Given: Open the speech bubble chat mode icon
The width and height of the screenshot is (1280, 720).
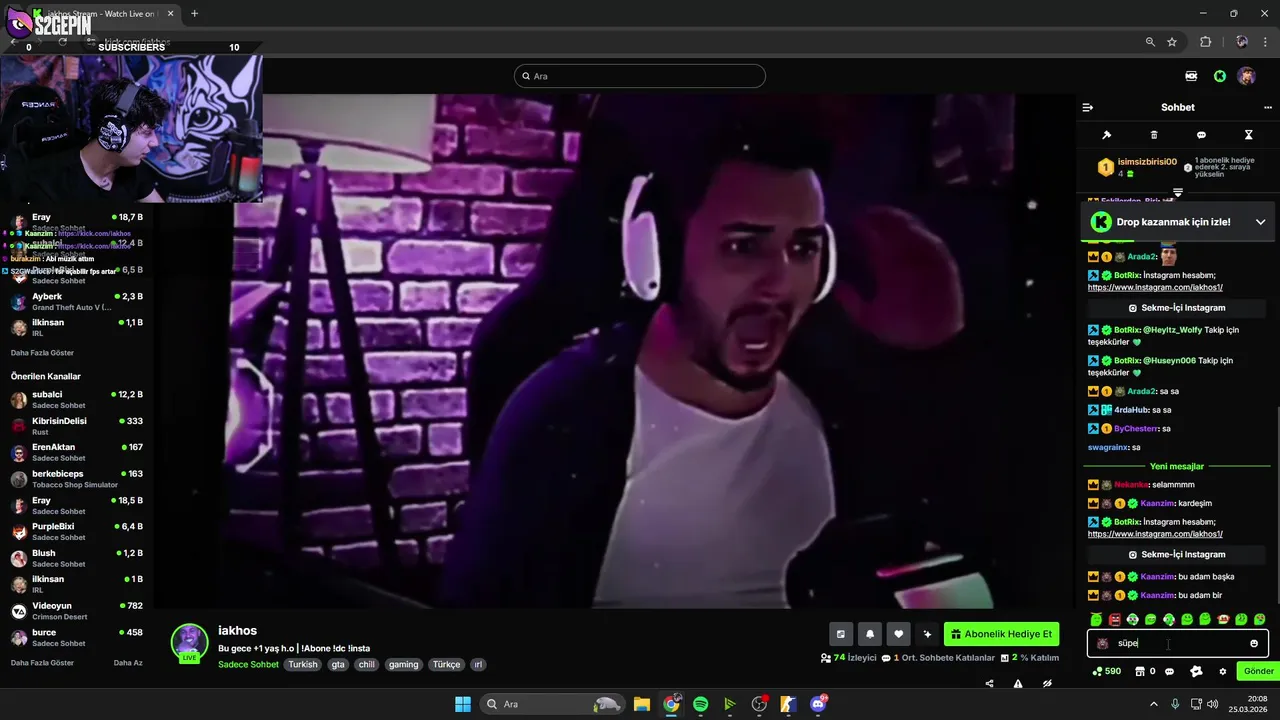Looking at the screenshot, I should (x=1201, y=135).
